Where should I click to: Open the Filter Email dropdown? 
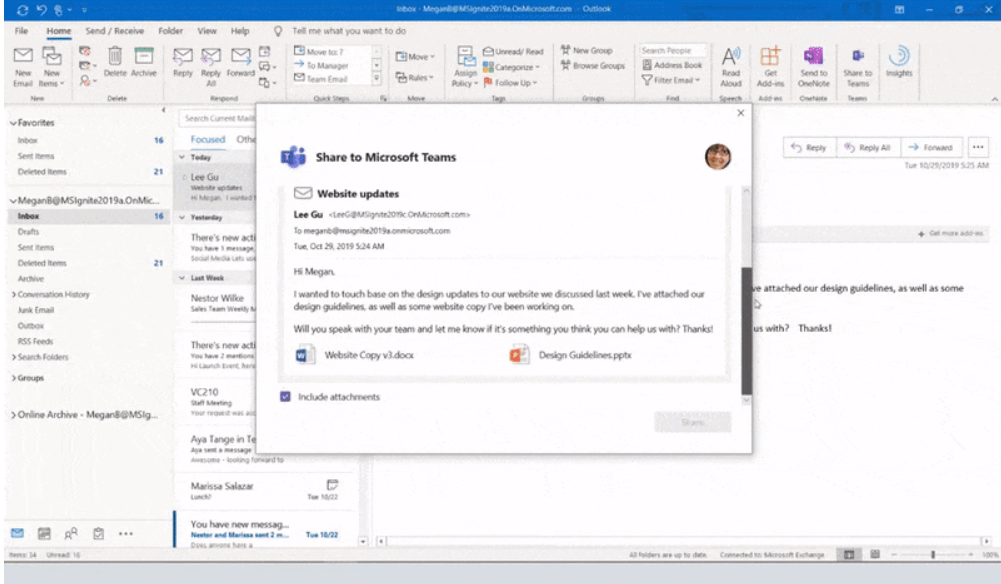click(671, 80)
